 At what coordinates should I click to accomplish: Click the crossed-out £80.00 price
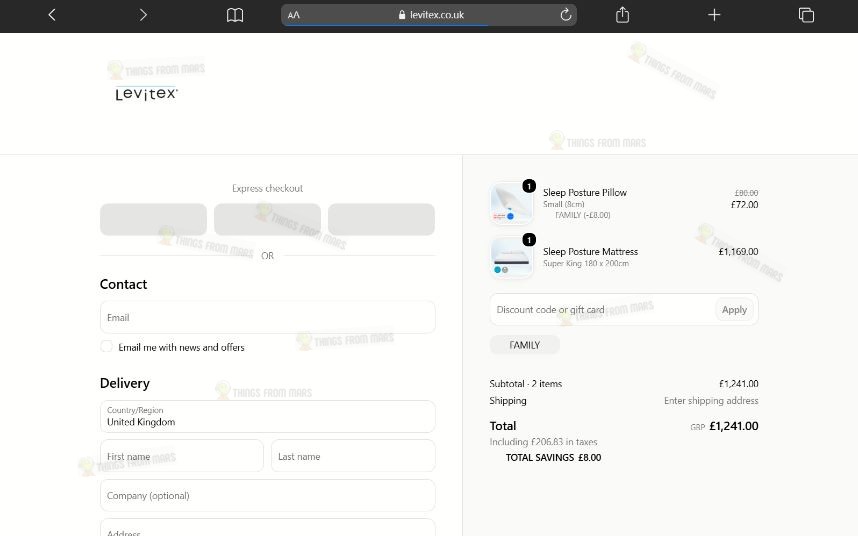(746, 193)
